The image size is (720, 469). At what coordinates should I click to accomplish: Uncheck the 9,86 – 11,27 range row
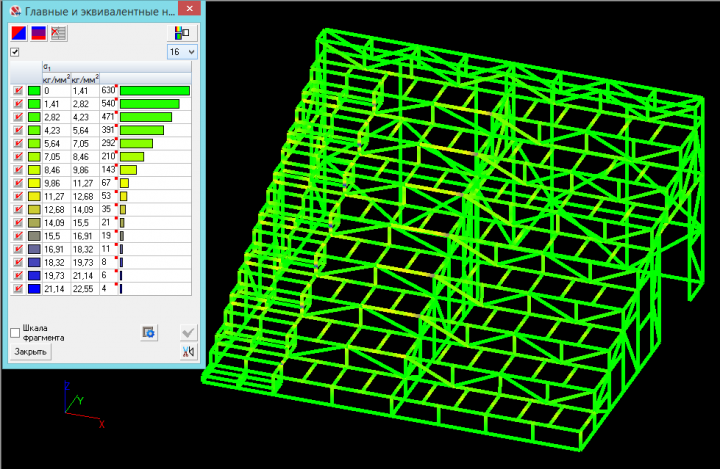coord(18,183)
